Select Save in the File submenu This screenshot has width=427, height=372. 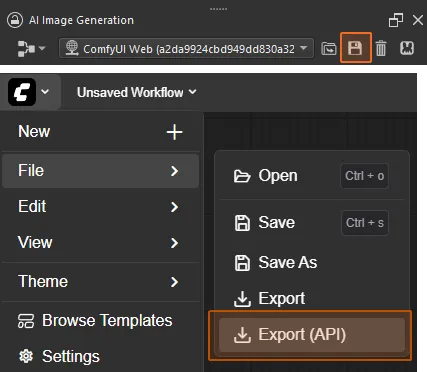pos(312,223)
